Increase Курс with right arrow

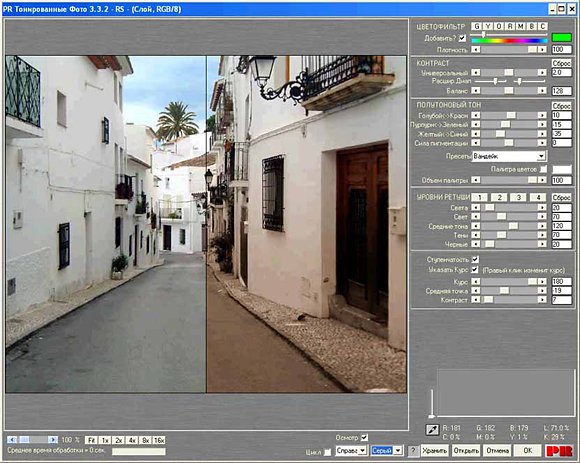[x=542, y=281]
